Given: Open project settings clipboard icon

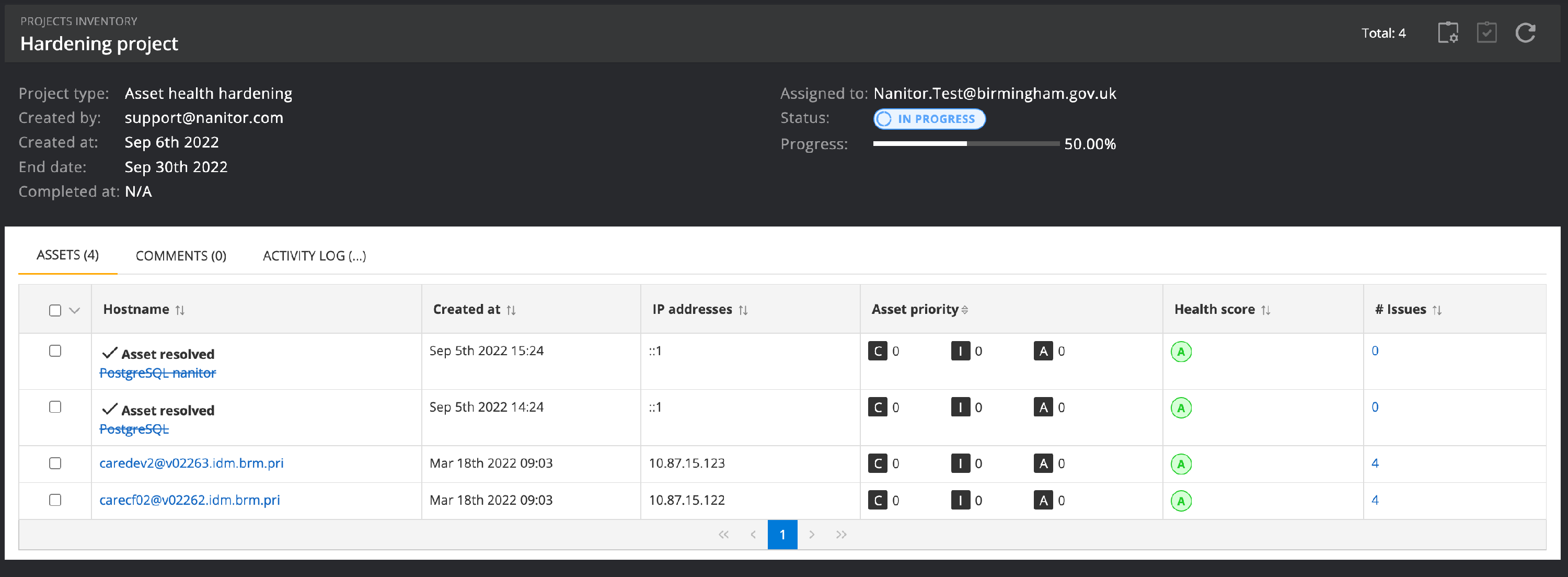Looking at the screenshot, I should (1447, 33).
